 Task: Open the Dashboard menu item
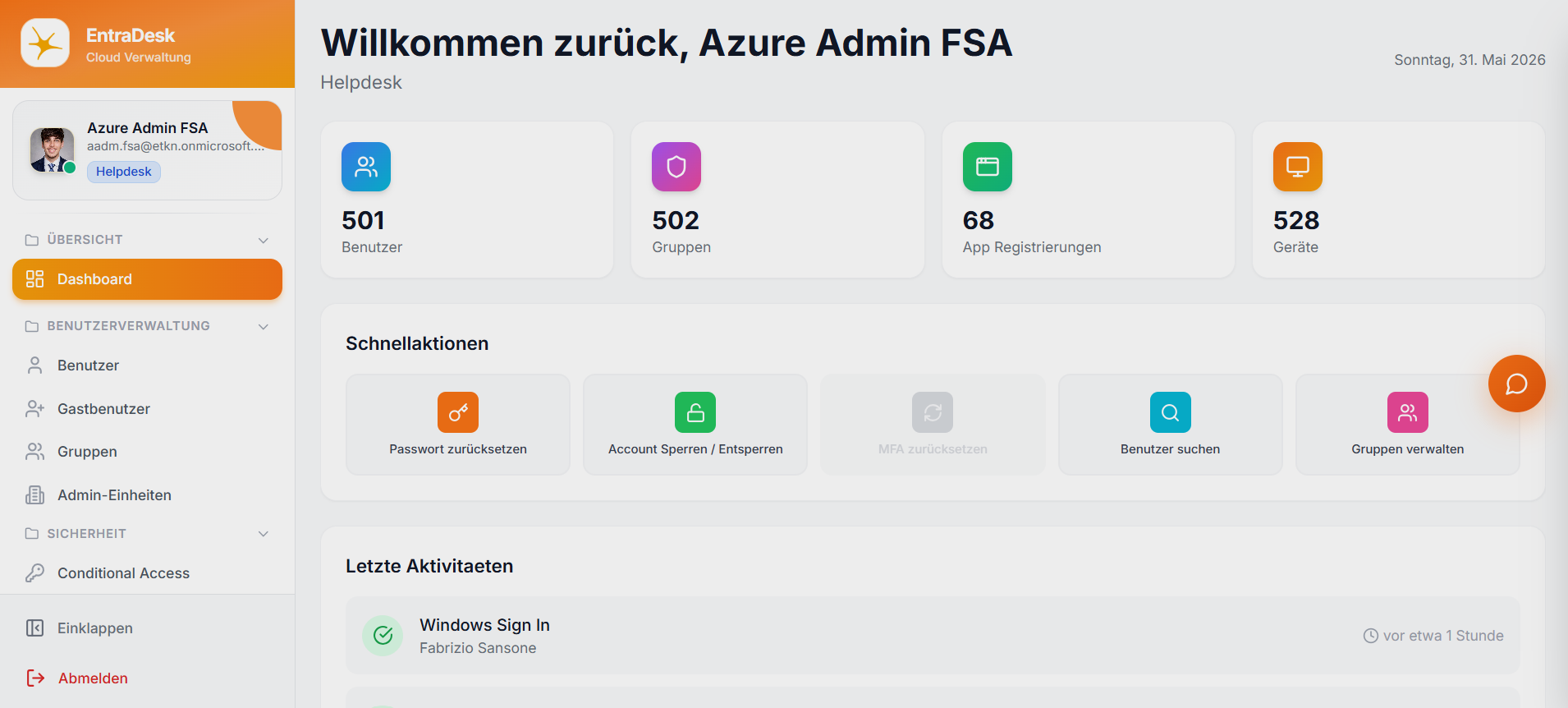[147, 279]
